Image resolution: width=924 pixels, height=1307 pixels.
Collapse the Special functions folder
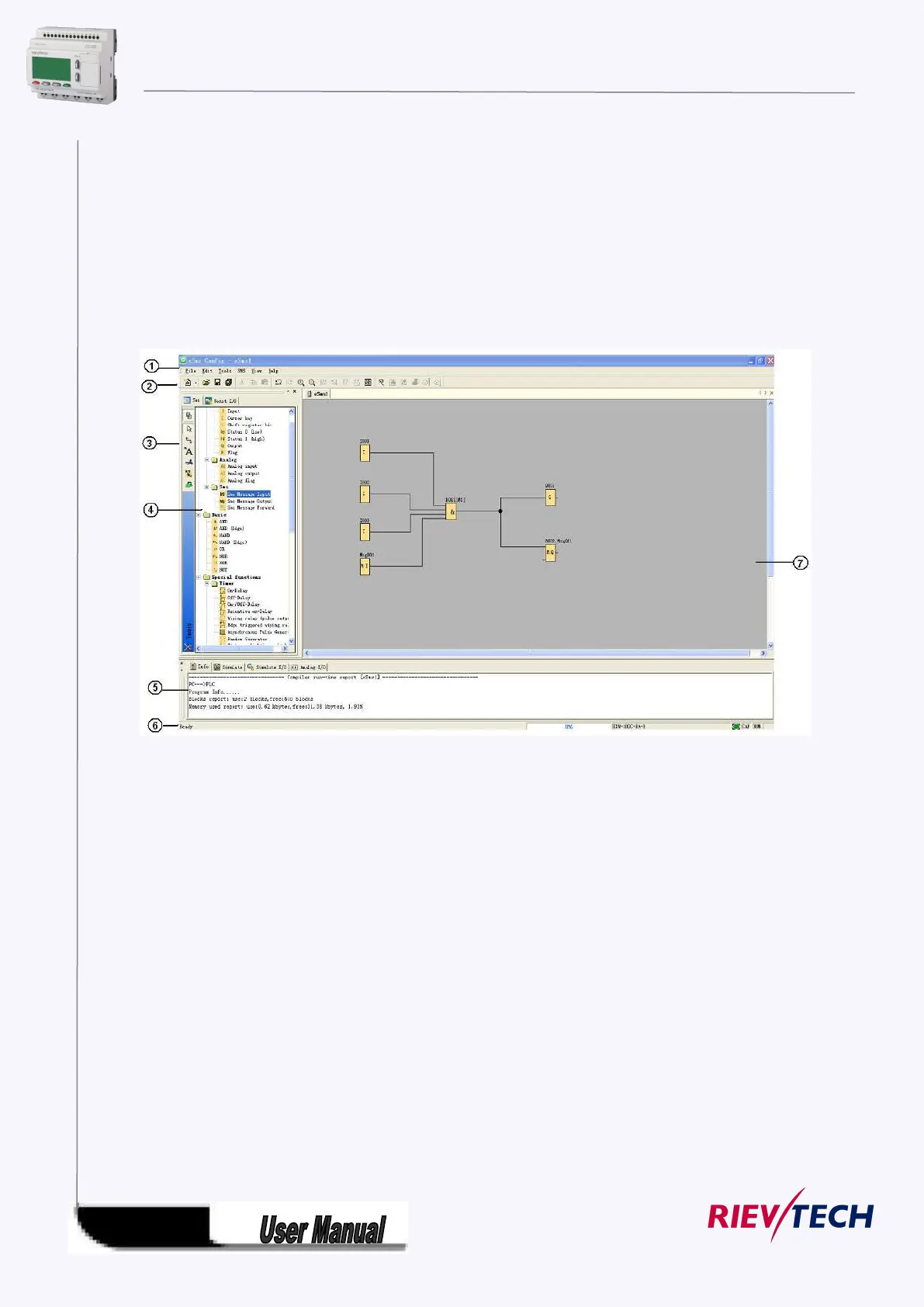click(x=199, y=577)
